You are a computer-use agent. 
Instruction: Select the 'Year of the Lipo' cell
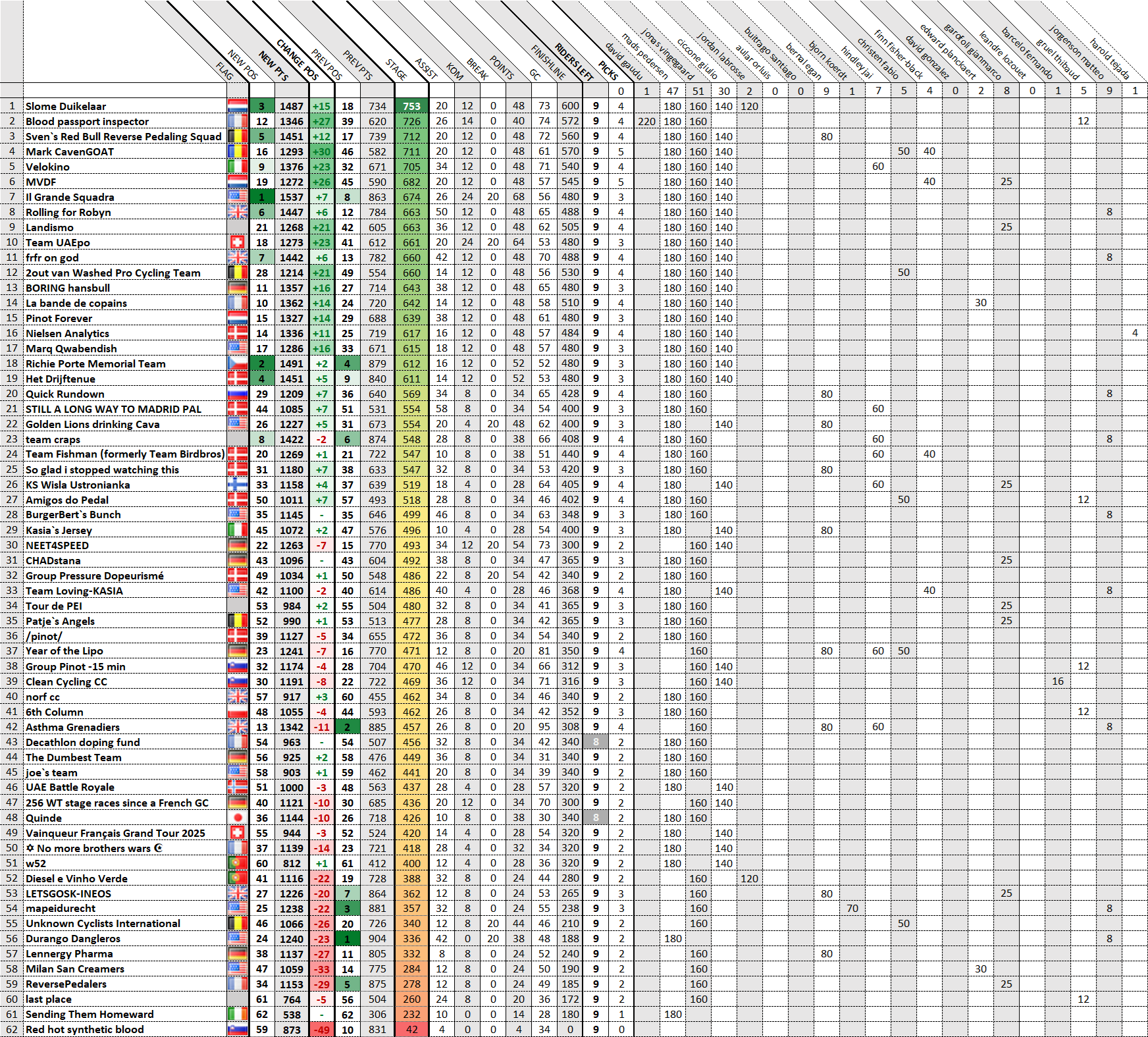point(65,651)
